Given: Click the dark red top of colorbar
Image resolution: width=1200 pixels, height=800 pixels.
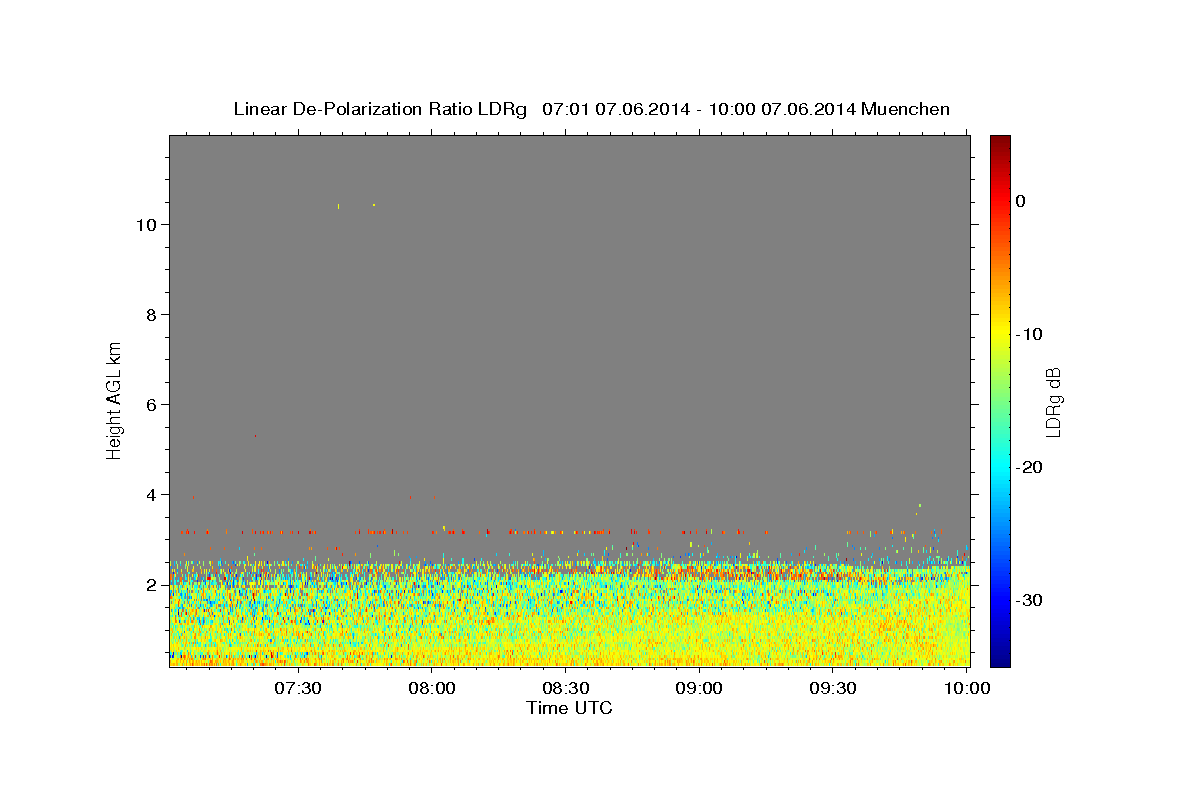Looking at the screenshot, I should pyautogui.click(x=1000, y=142).
